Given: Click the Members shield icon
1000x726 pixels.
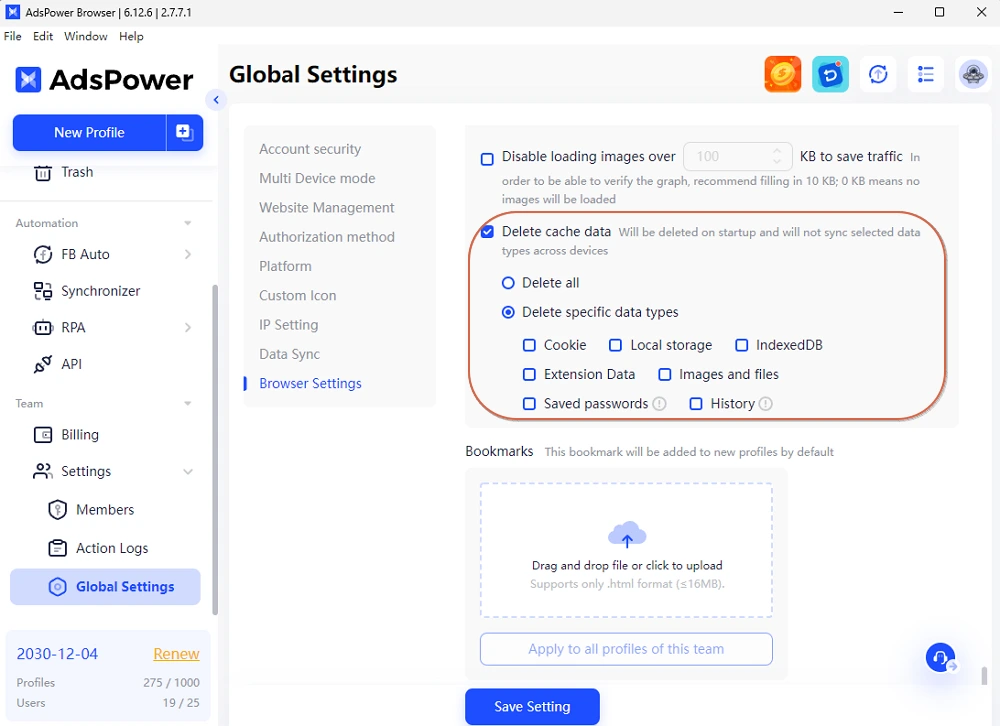Looking at the screenshot, I should [57, 510].
